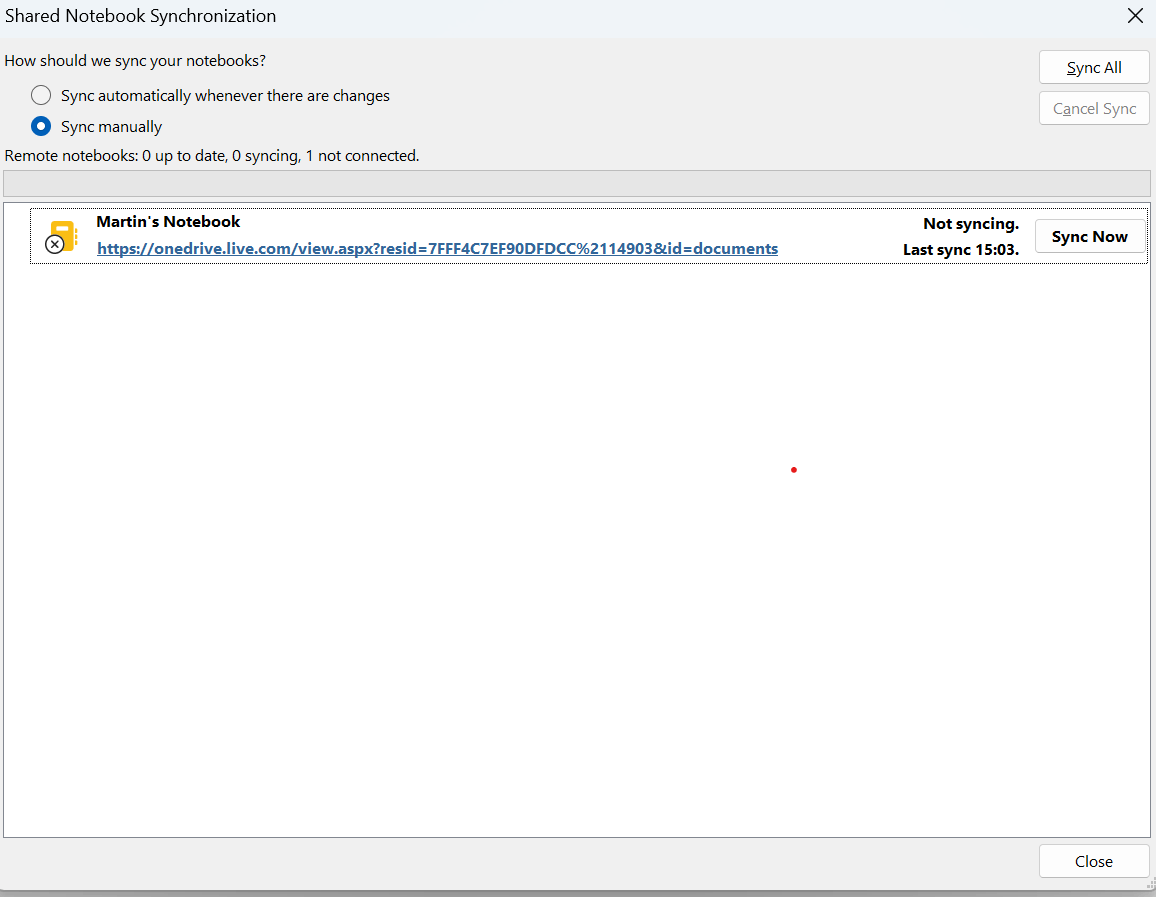Click the Martin's Notebook sync-error icon
Screen dimensions: 1156x897
point(62,237)
